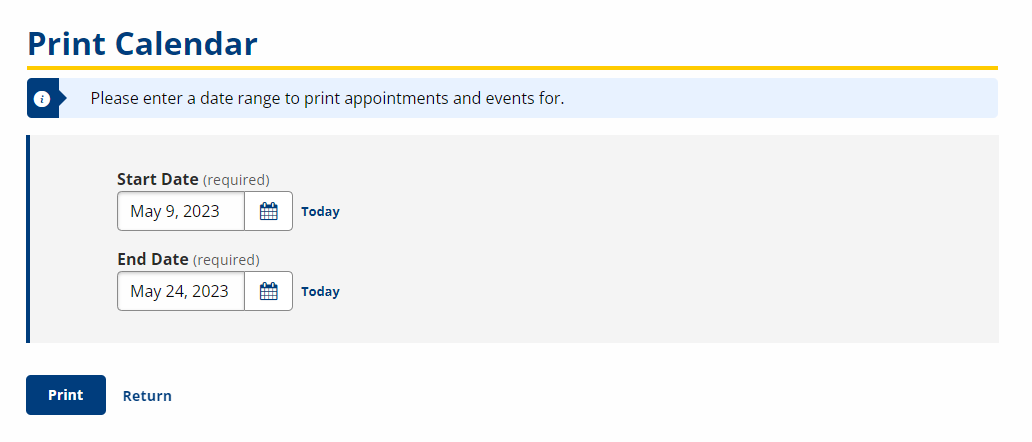This screenshot has height=442, width=1032.
Task: Focus the End Date field showing May 24, 2023
Action: tap(181, 291)
